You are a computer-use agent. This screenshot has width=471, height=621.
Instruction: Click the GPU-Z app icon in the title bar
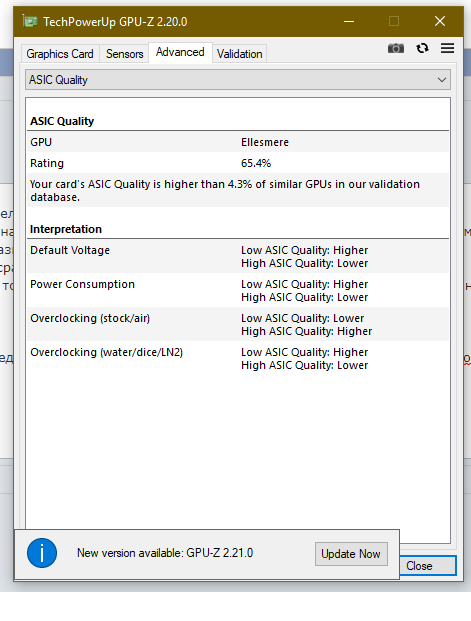(x=30, y=21)
